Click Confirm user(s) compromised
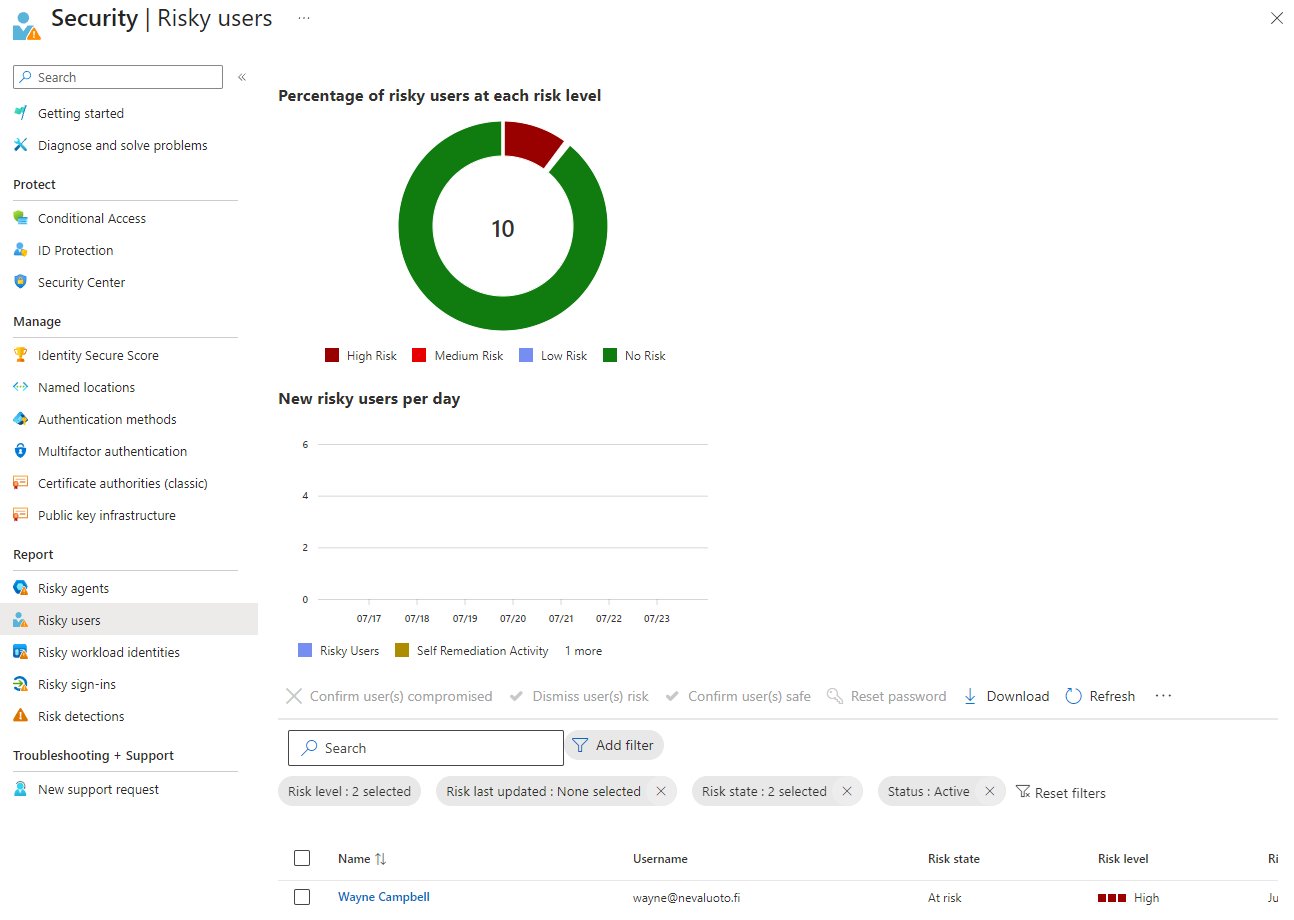 [389, 696]
